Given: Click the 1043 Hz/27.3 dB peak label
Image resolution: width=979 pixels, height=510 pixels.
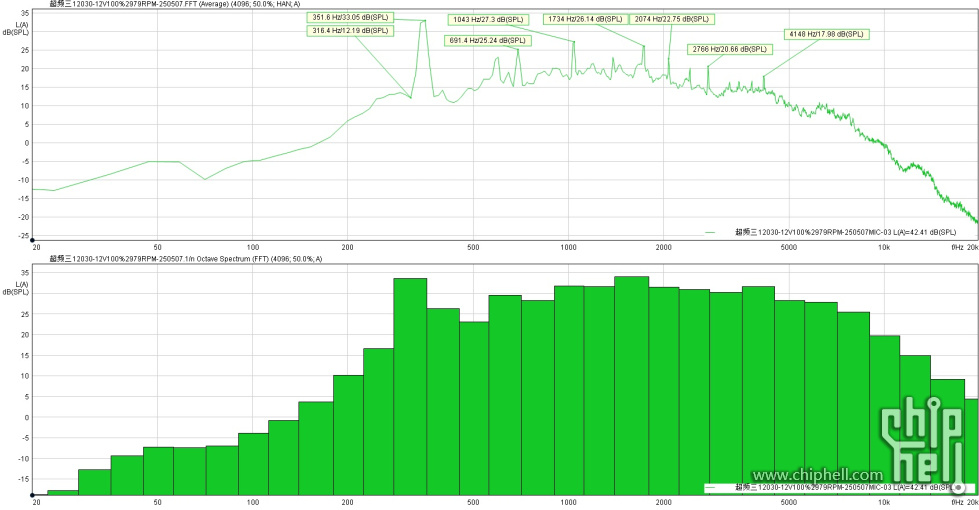Looking at the screenshot, I should coord(488,20).
